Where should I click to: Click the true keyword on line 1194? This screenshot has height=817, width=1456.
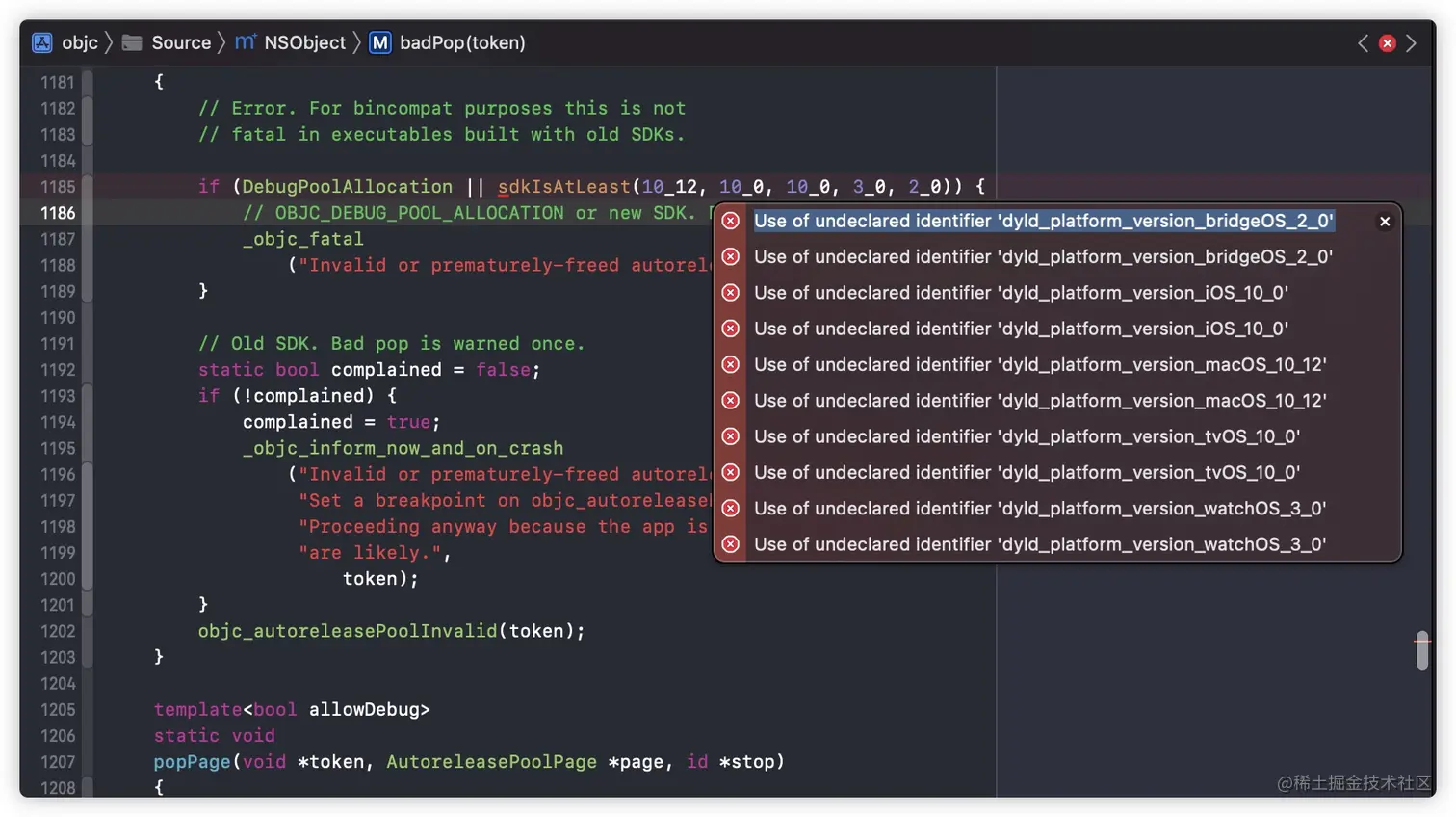[408, 422]
